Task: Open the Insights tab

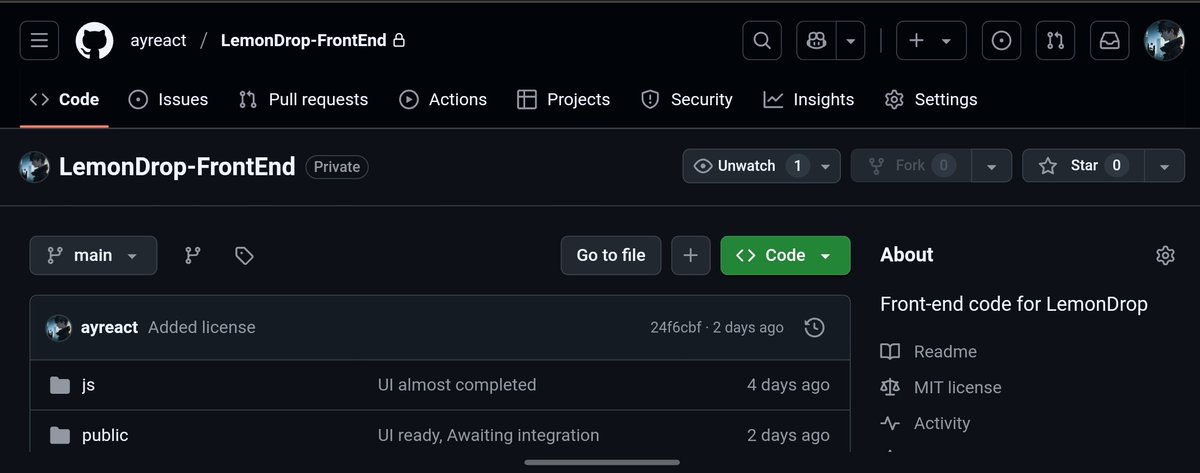Action: coord(809,99)
